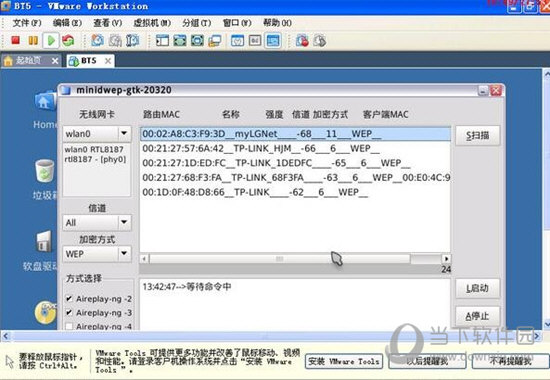The width and height of the screenshot is (550, 380).
Task: Select the myLGNet network row
Action: tap(295, 134)
